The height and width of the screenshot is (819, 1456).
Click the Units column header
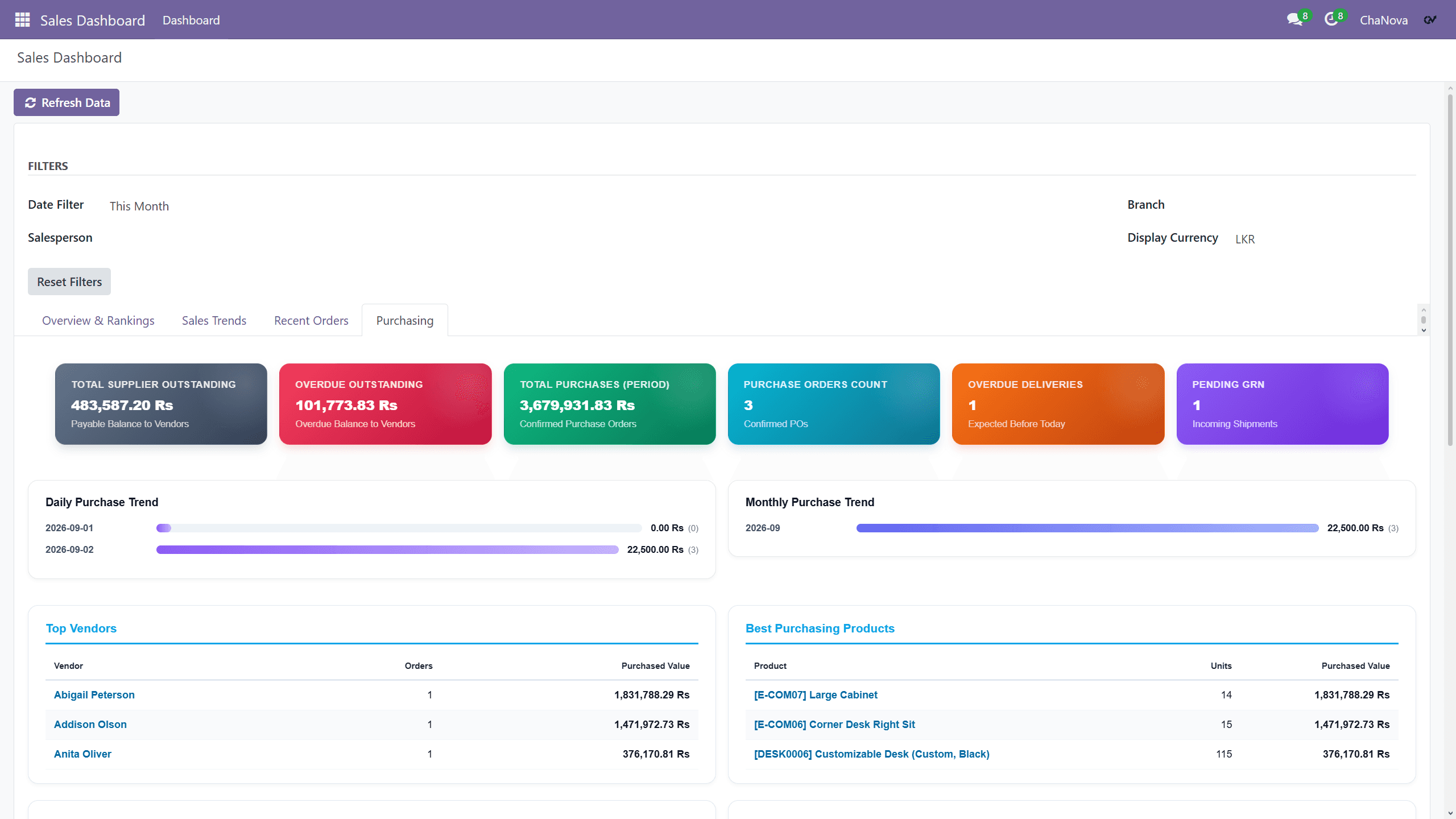[x=1221, y=665]
